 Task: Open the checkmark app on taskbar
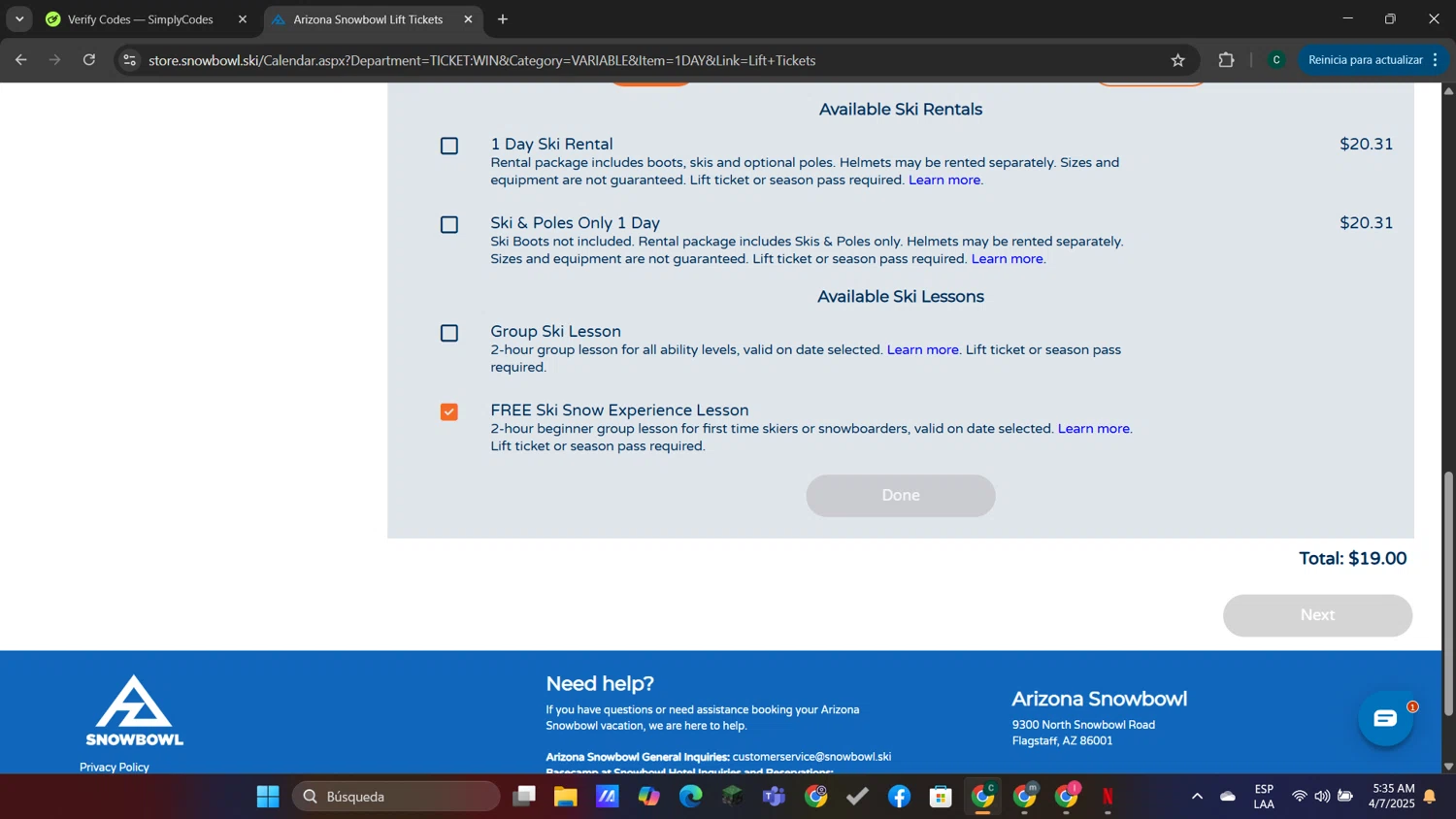[858, 797]
